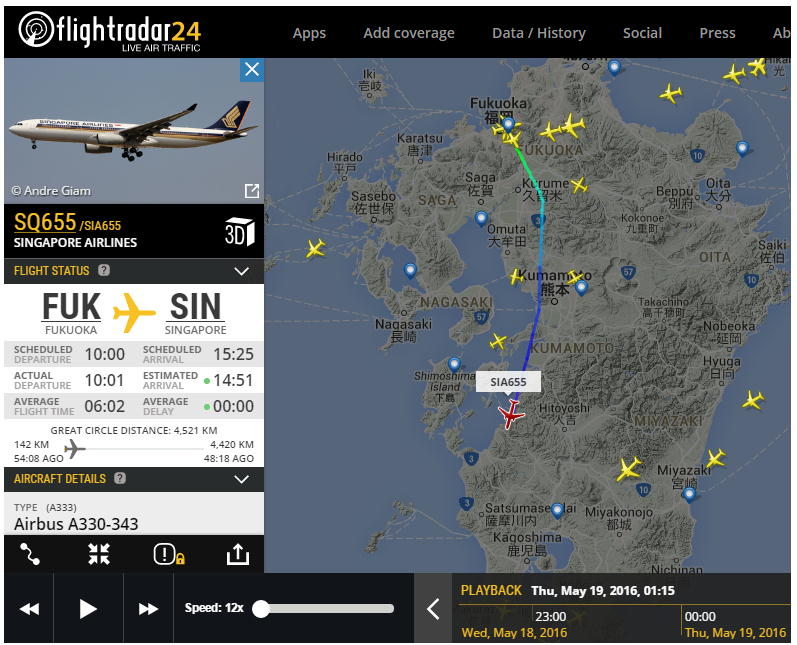Click the share upload icon
The width and height of the screenshot is (797, 645).
click(x=237, y=554)
